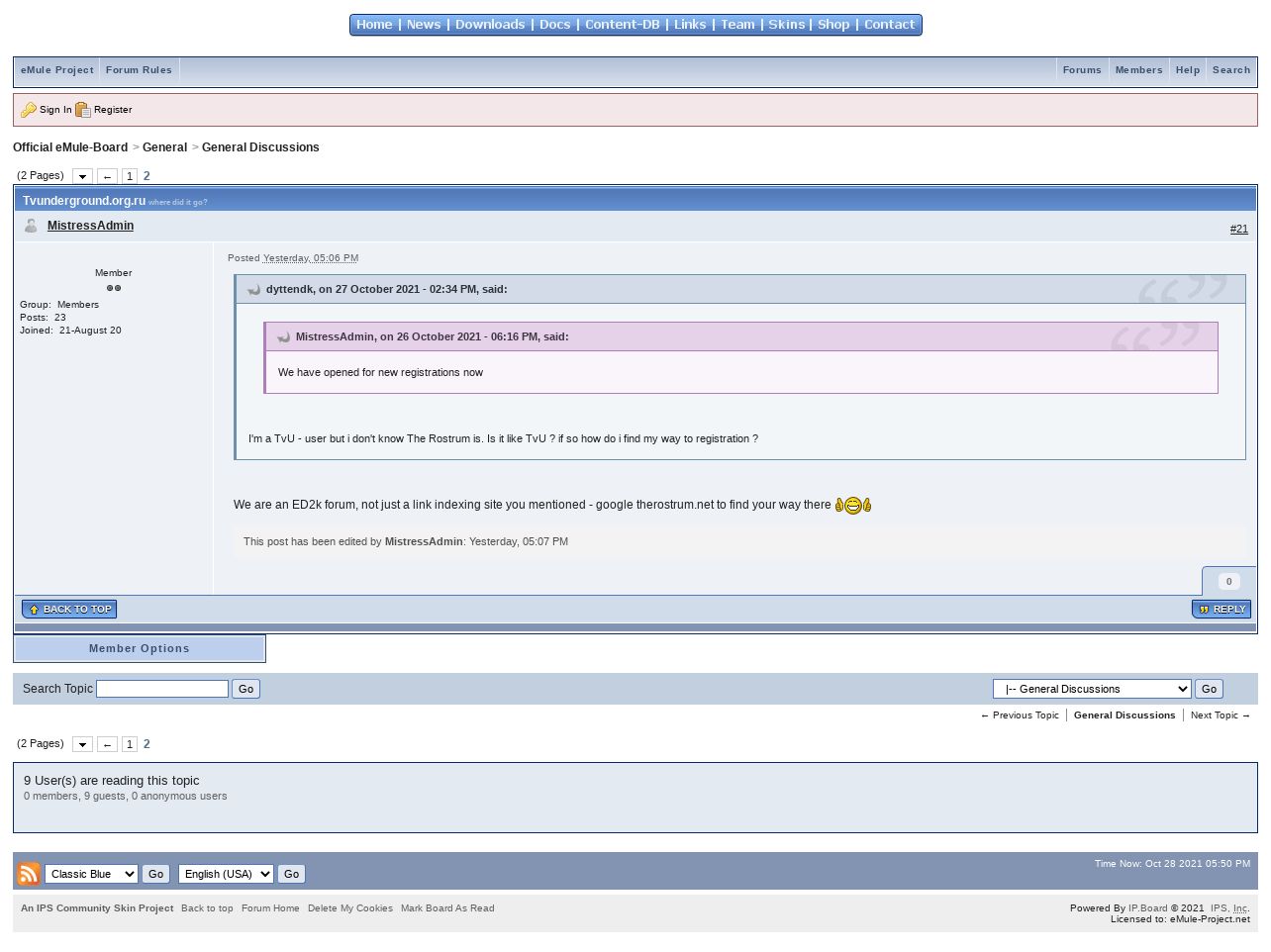The width and height of the screenshot is (1271, 952).
Task: Click the snapback arrow beside the dyttendk quote
Action: 253,290
